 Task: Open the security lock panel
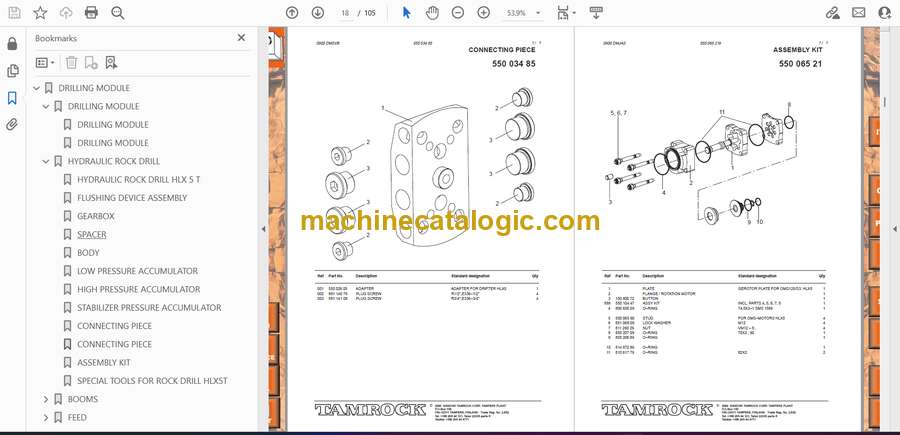coord(12,44)
